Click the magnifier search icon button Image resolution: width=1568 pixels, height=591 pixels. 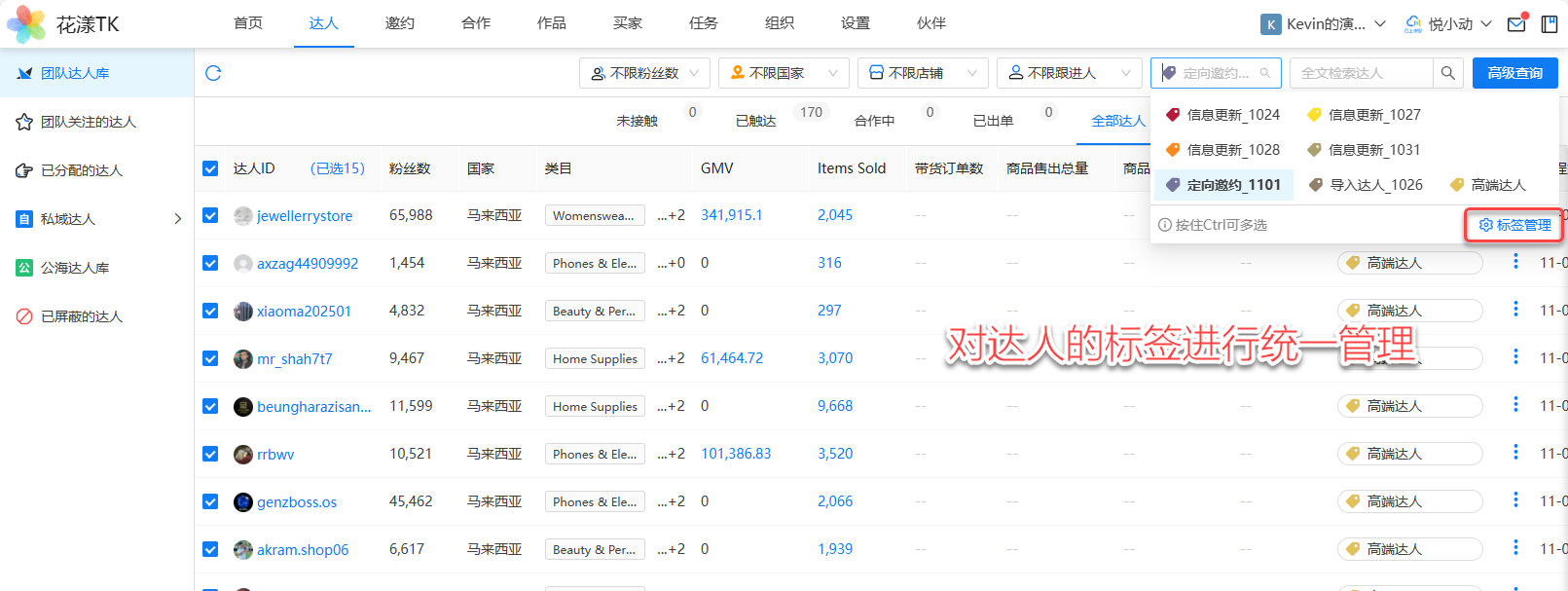point(1448,73)
